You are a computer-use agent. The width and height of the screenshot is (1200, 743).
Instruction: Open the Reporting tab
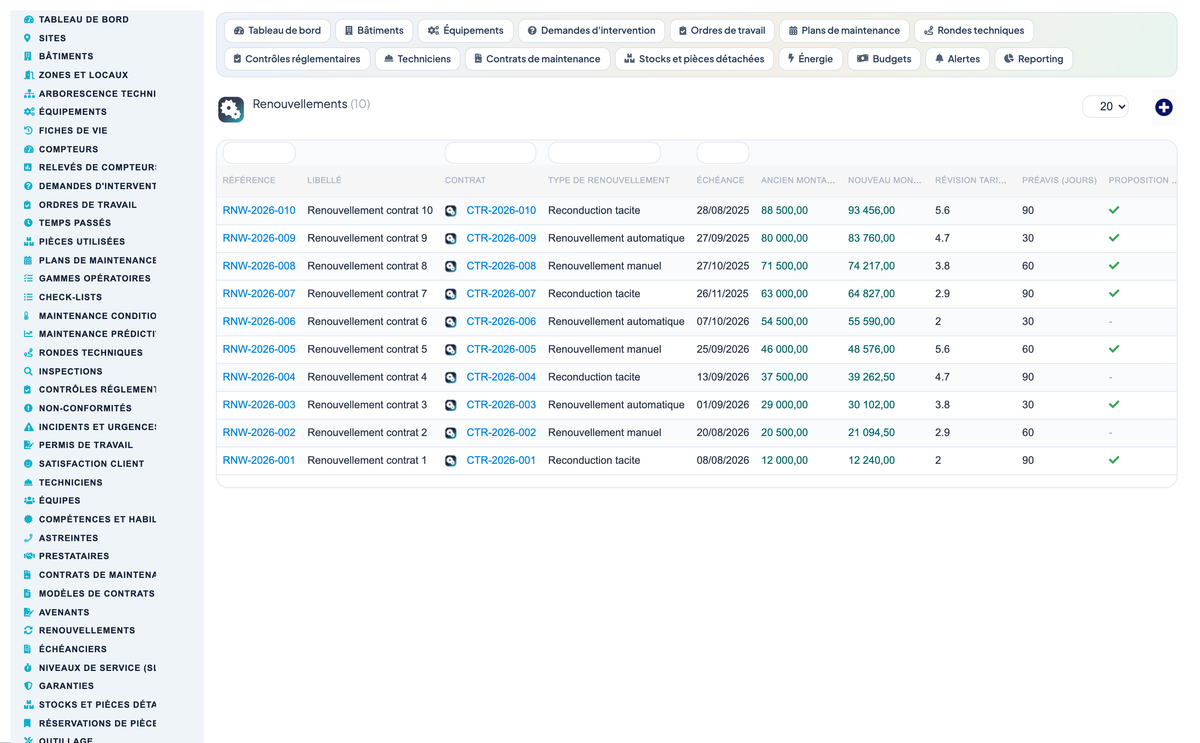(1033, 59)
